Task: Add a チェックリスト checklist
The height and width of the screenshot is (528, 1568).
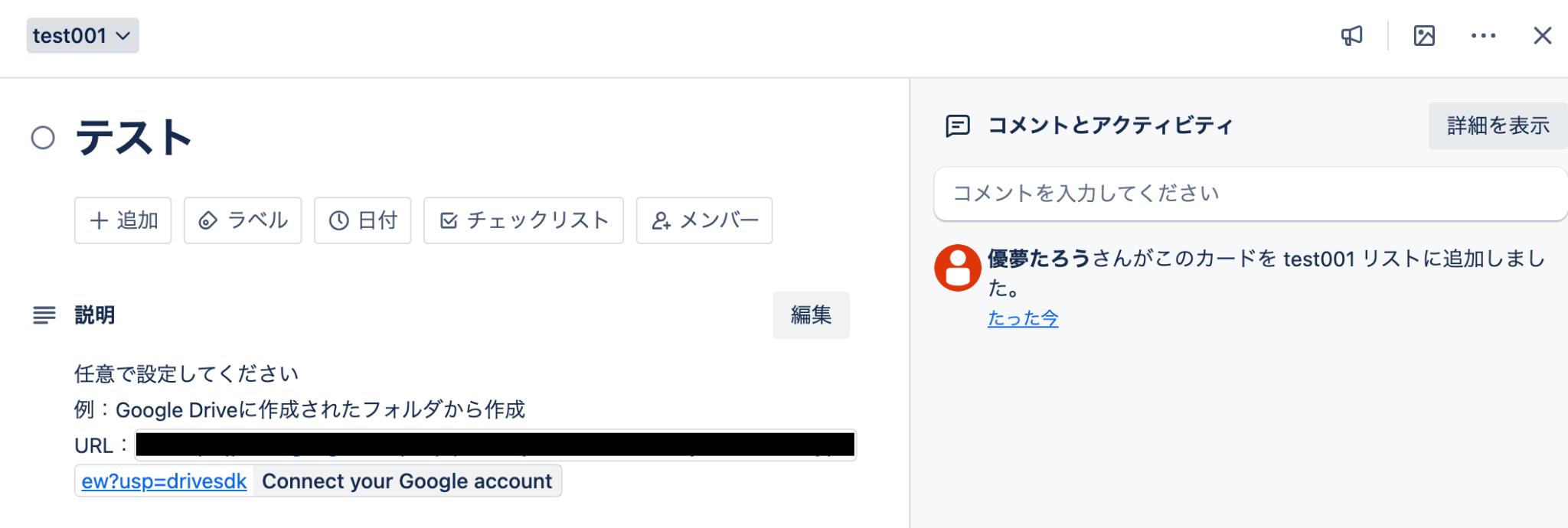Action: point(524,220)
